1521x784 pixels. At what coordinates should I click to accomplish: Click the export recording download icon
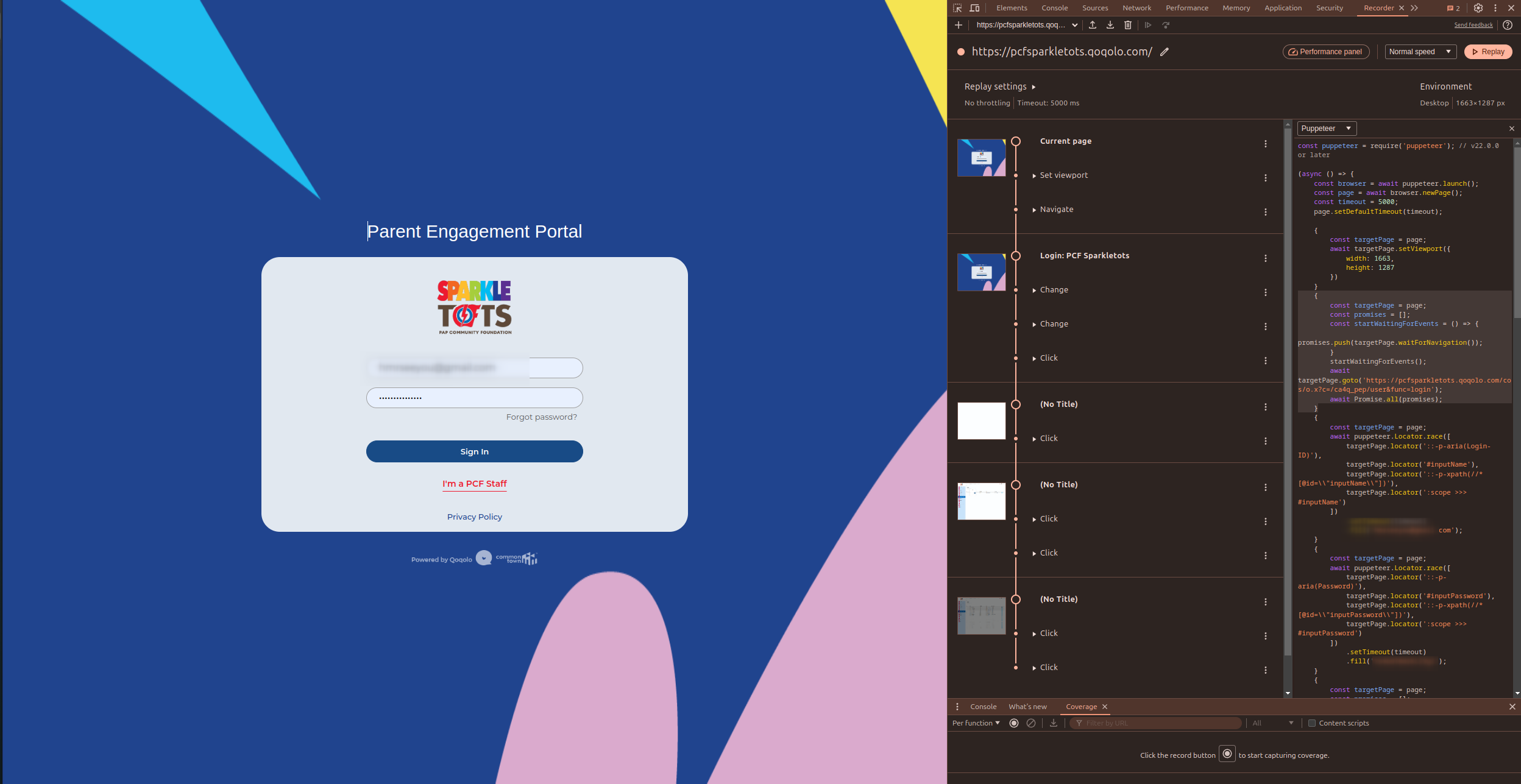pyautogui.click(x=1110, y=25)
